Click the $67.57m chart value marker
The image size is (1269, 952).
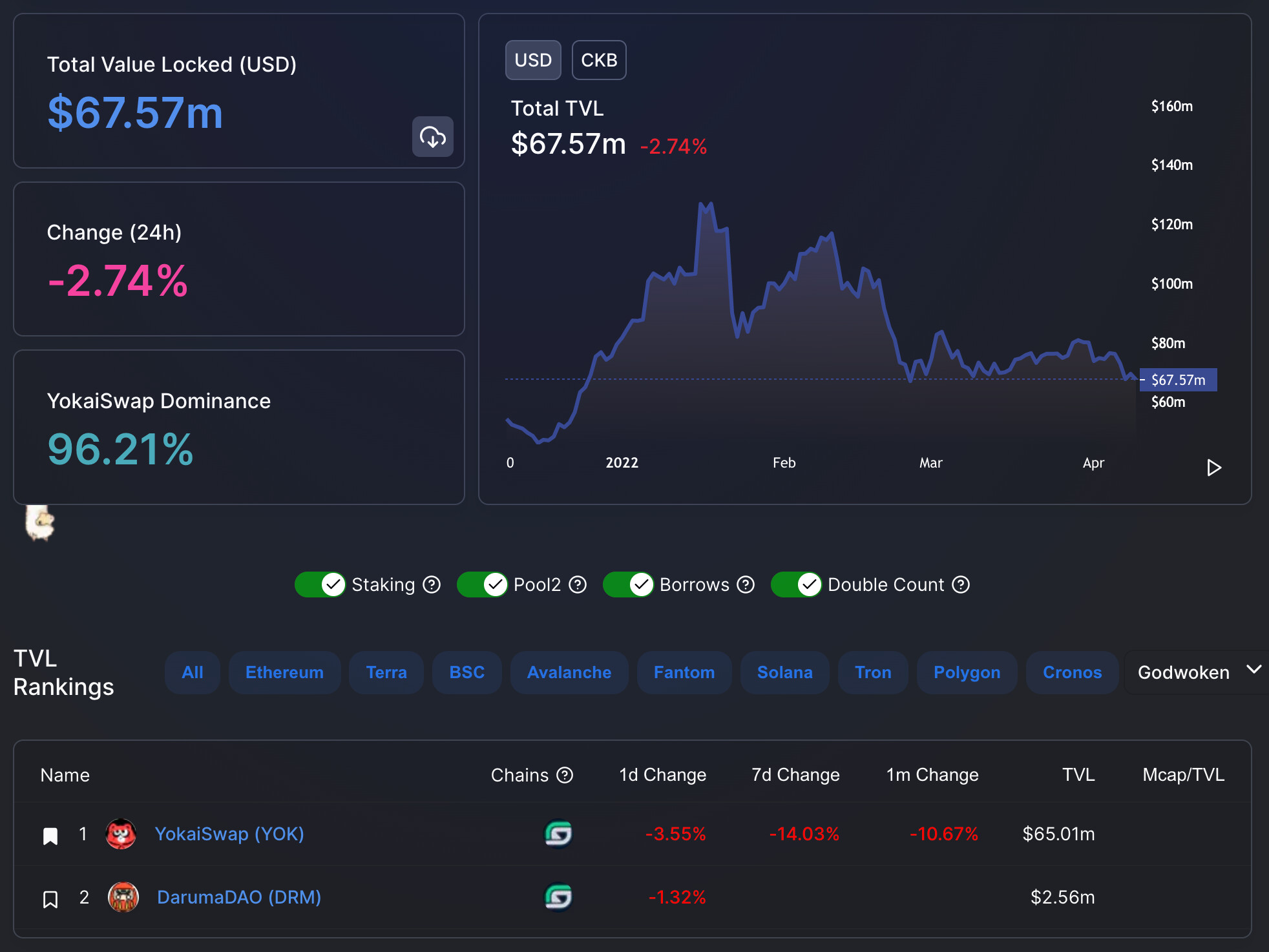point(1177,380)
